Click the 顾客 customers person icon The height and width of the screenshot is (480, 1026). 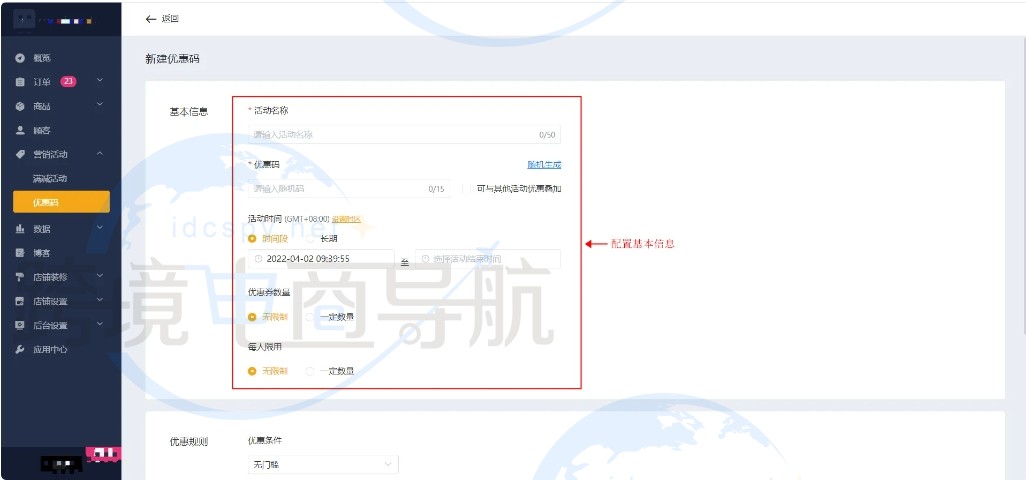click(20, 130)
